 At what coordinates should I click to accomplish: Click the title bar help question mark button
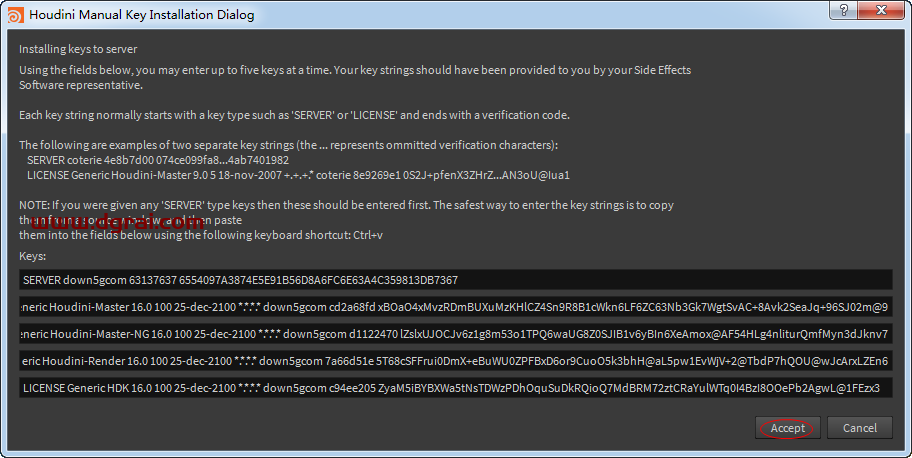[843, 10]
